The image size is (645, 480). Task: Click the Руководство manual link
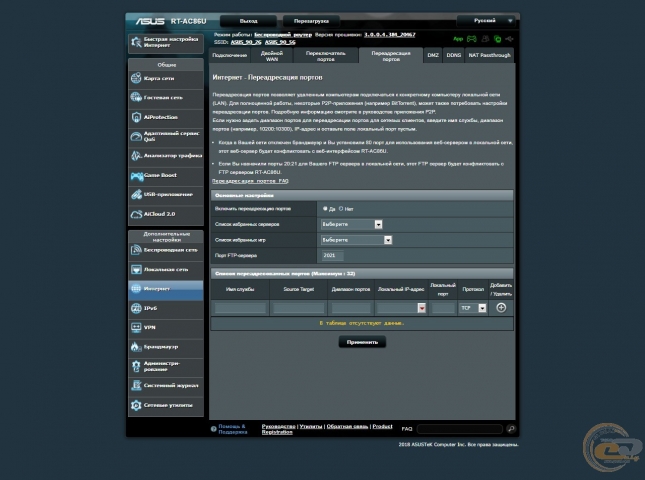[278, 427]
